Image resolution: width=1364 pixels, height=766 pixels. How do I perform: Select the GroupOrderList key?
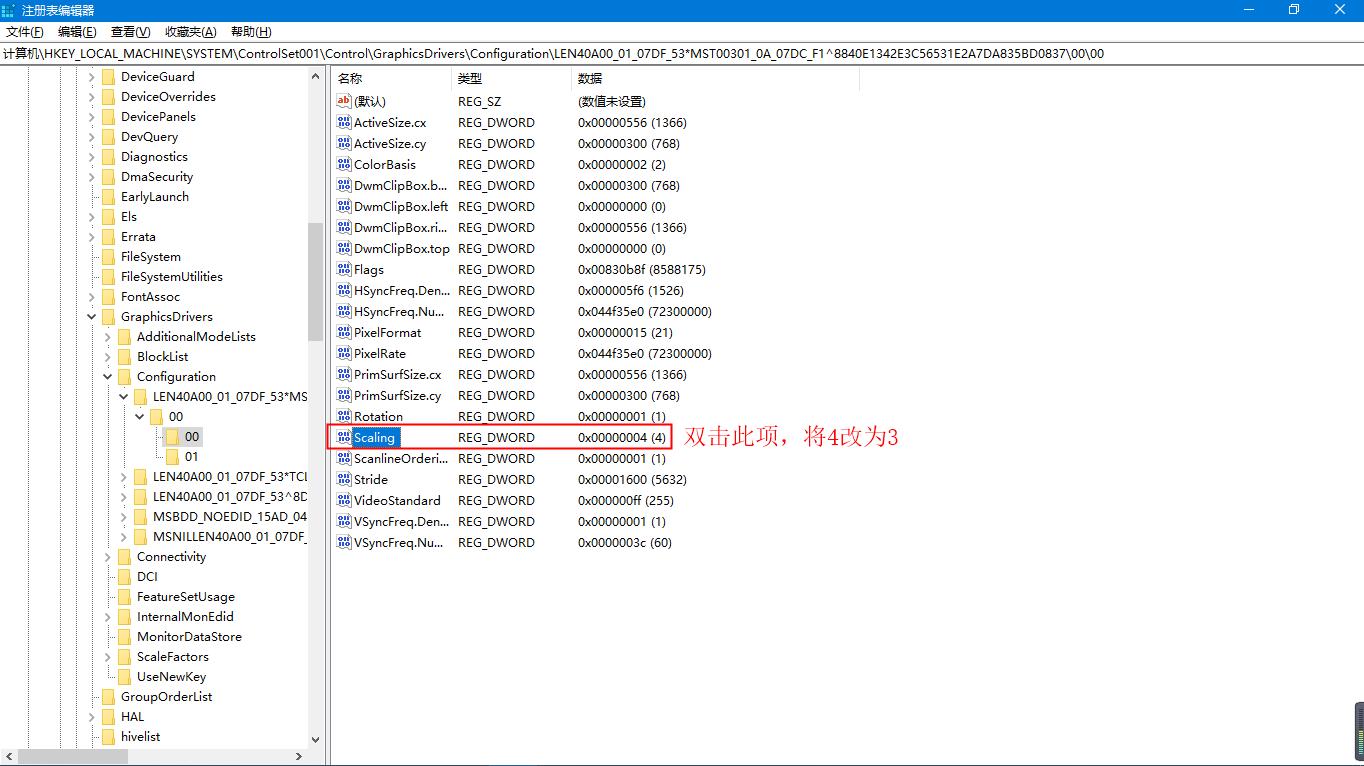(166, 697)
